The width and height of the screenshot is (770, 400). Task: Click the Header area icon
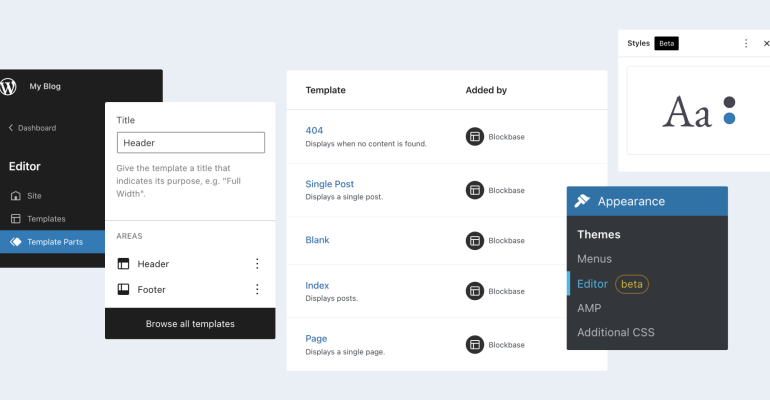(x=123, y=264)
